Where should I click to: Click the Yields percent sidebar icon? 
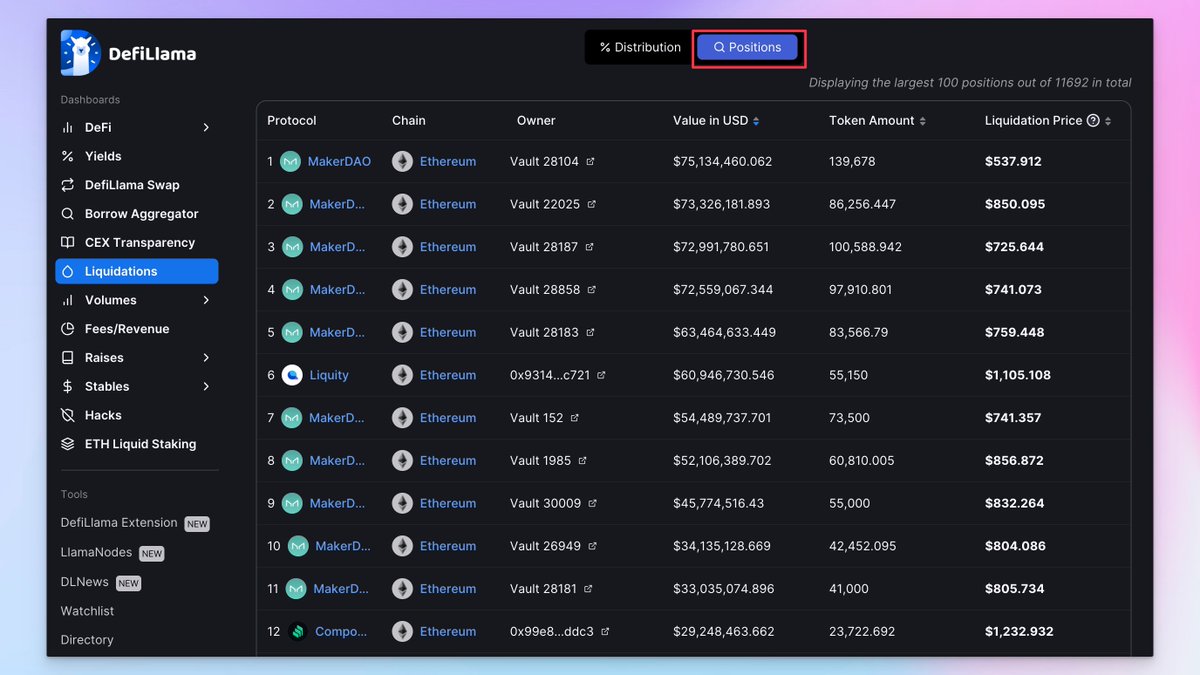[x=68, y=156]
